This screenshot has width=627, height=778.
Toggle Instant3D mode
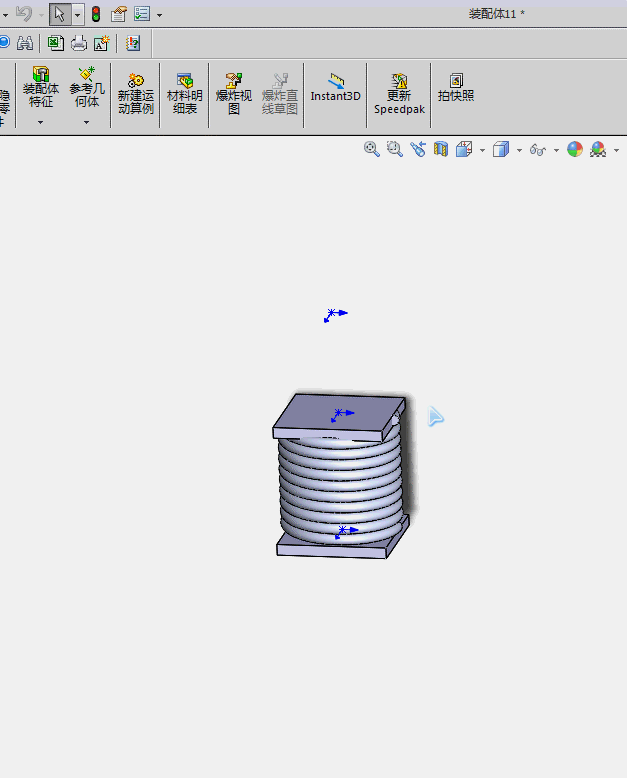coord(335,88)
